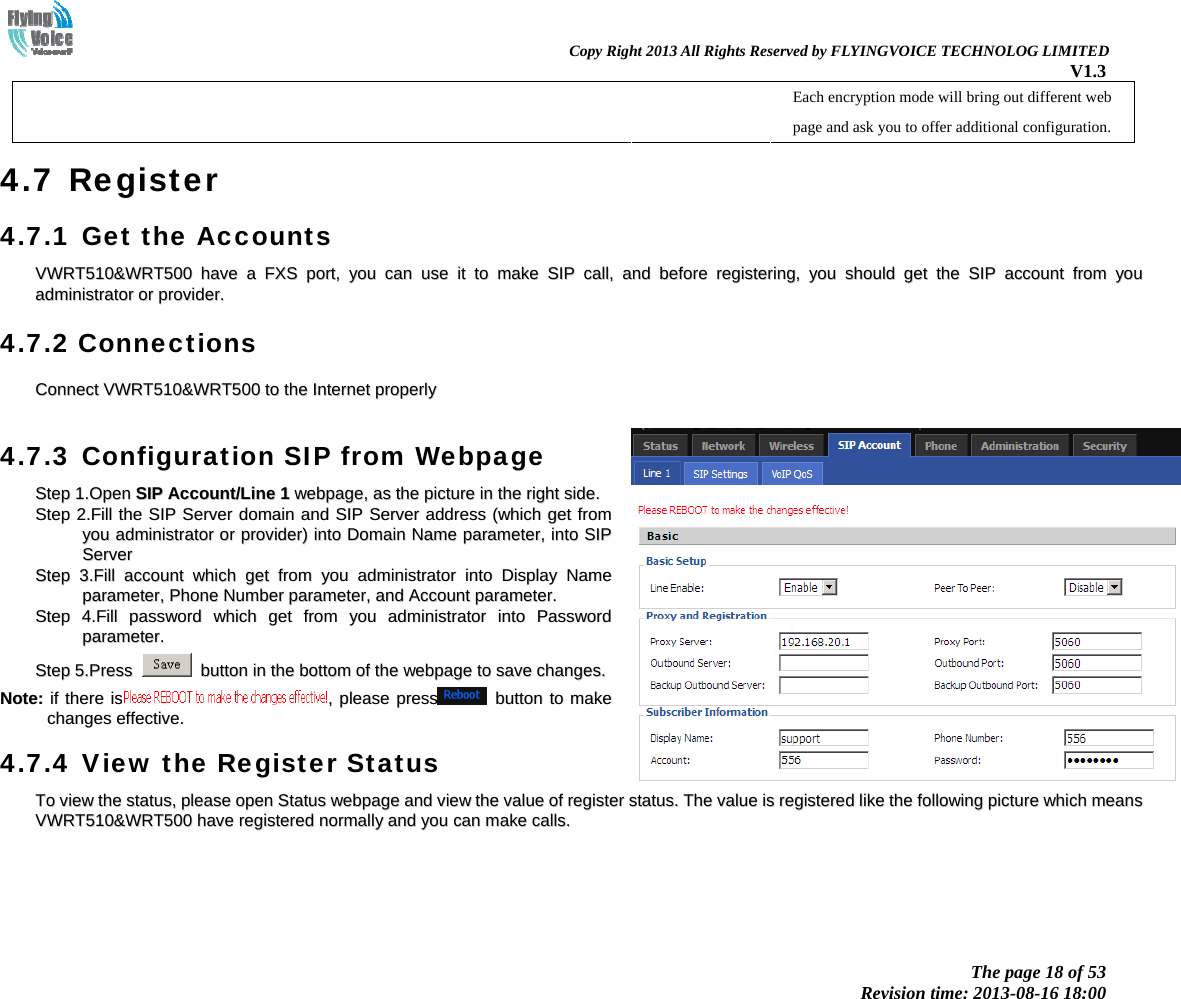Image resolution: width=1181 pixels, height=999 pixels.
Task: Expand the Line Enable dropdown
Action: 807,588
